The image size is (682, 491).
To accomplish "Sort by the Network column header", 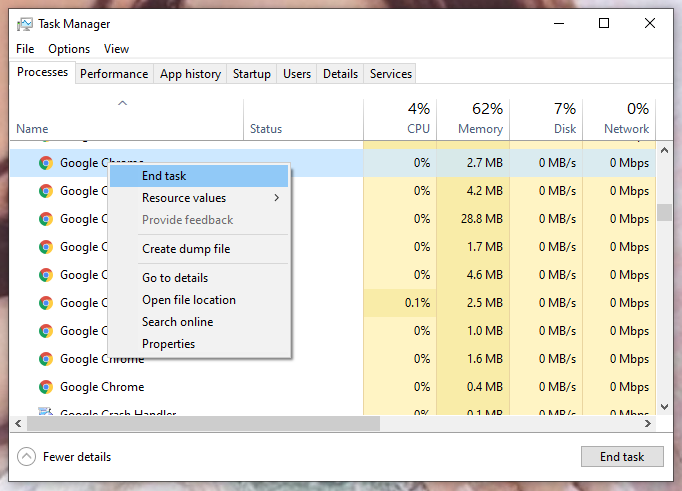I will (619, 120).
